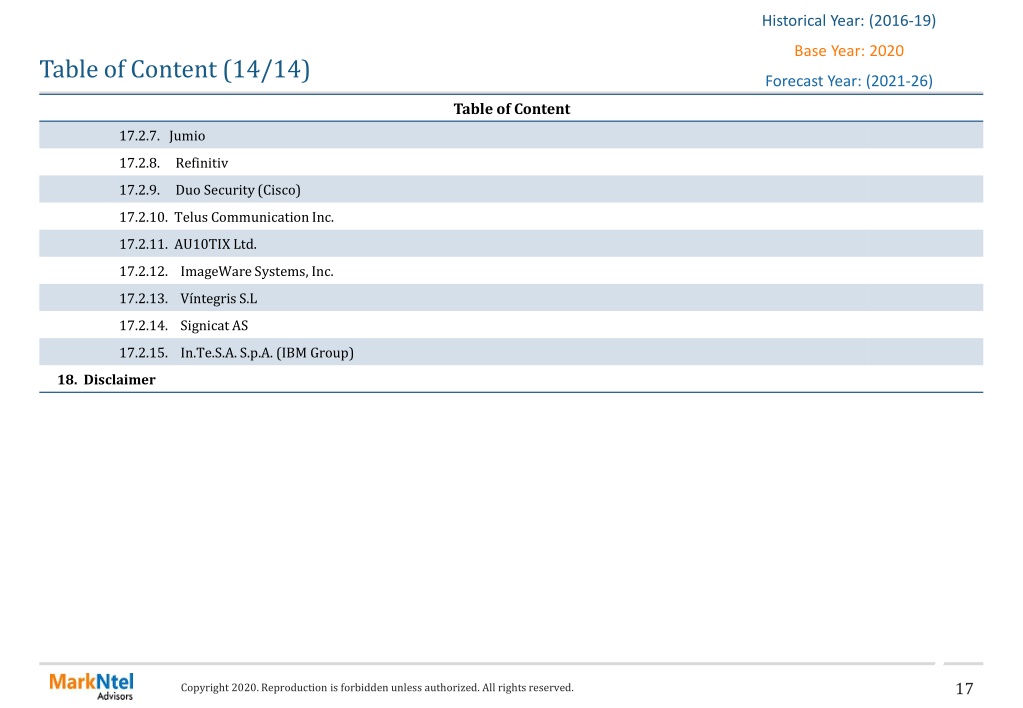Viewport: 1023px width, 708px height.
Task: Click 'Historical Year: (2016-19)' text
Action: click(x=849, y=21)
